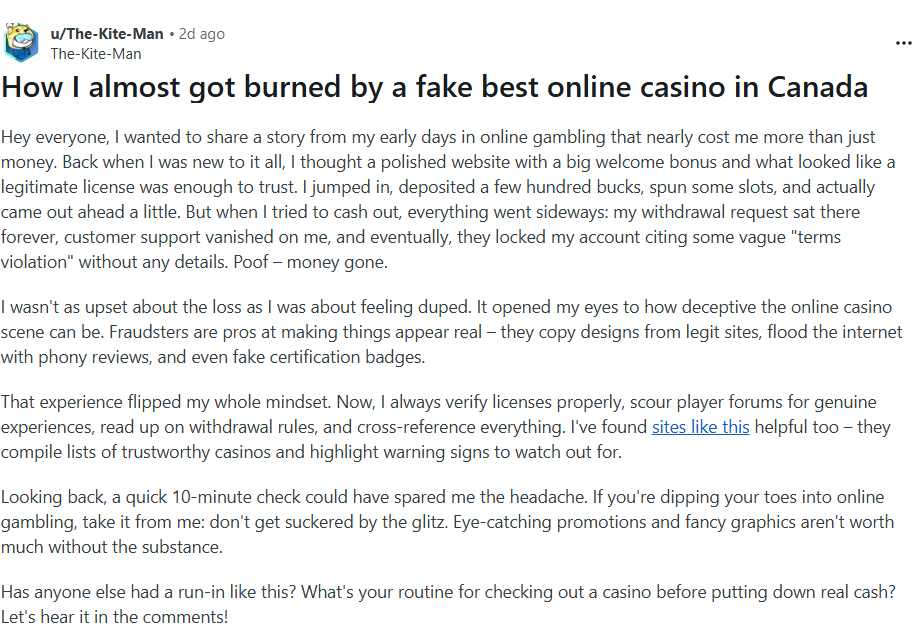The height and width of the screenshot is (630, 924).
Task: Click the word "Canada" in the title
Action: 817,86
